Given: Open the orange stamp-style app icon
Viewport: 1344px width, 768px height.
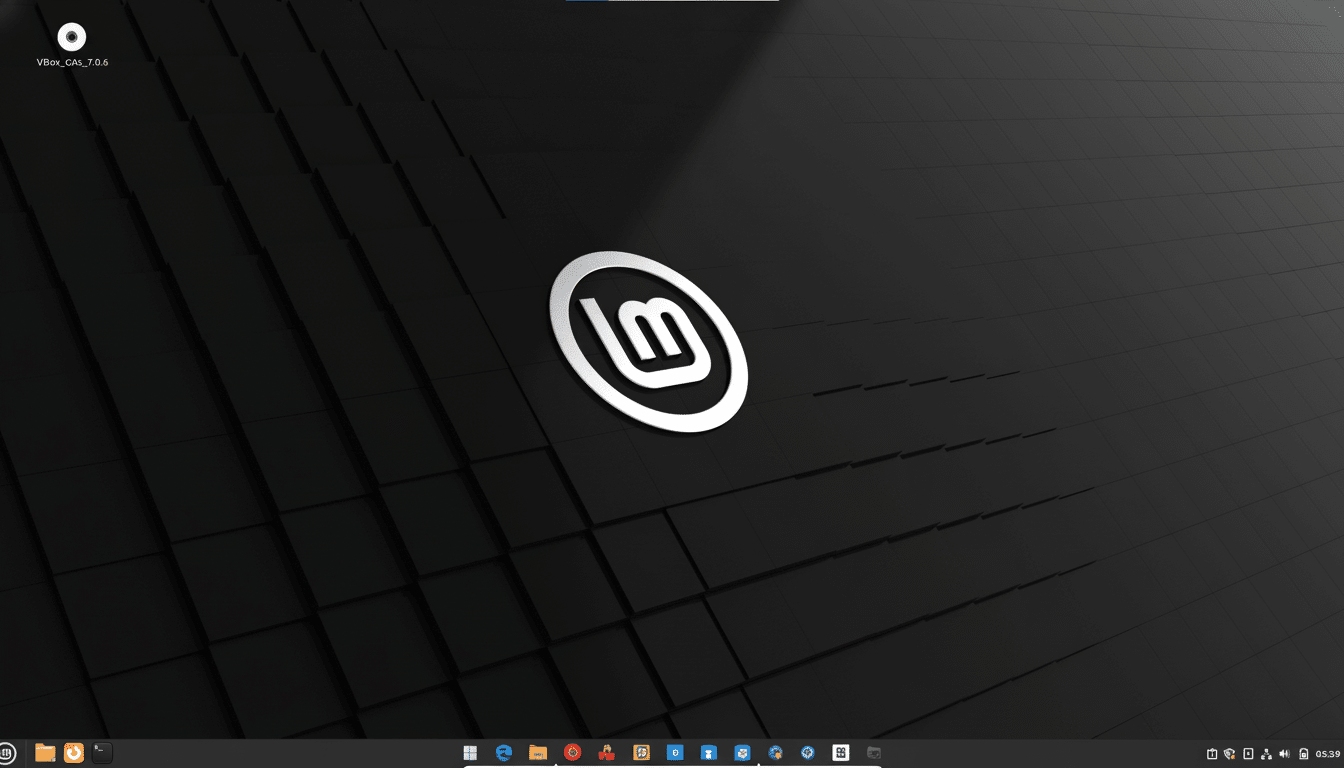Looking at the screenshot, I should pyautogui.click(x=640, y=752).
